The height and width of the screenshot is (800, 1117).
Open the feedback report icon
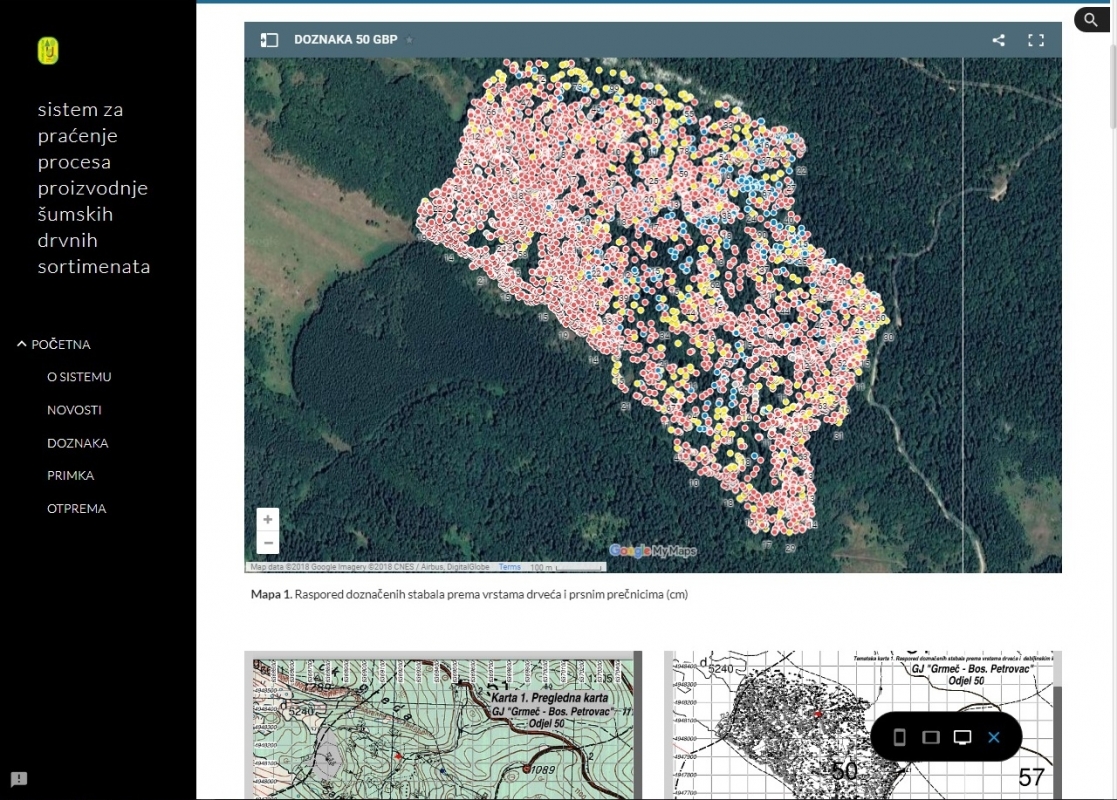(x=19, y=779)
